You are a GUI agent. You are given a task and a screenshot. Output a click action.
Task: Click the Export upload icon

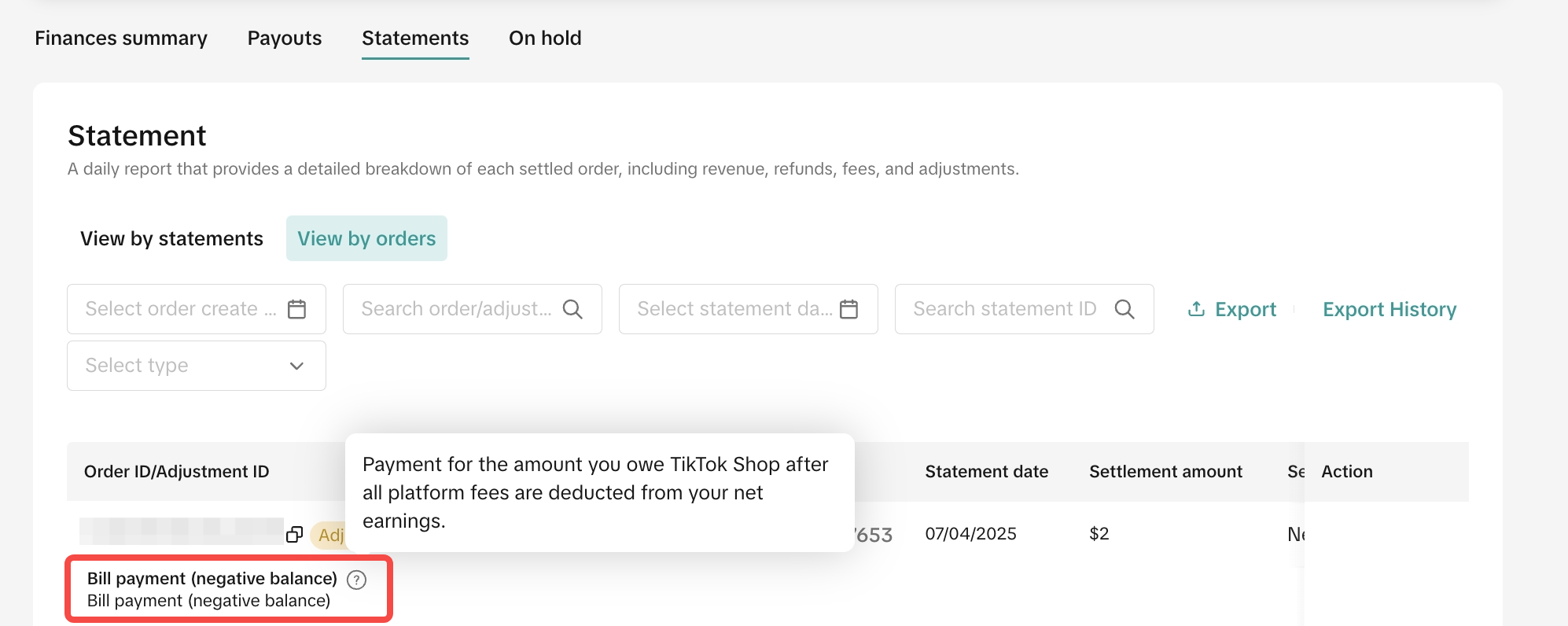(1196, 309)
